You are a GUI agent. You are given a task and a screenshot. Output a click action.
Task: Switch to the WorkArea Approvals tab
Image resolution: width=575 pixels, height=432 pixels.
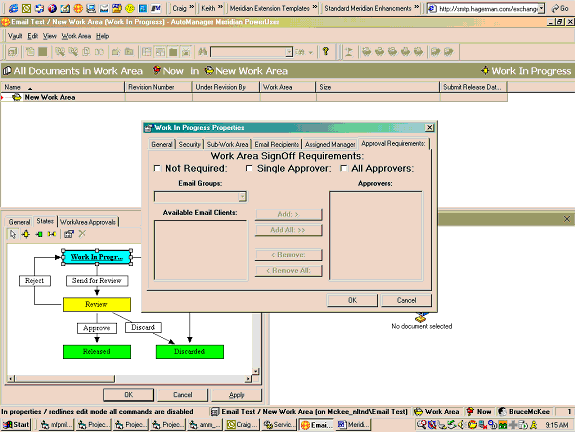click(88, 222)
